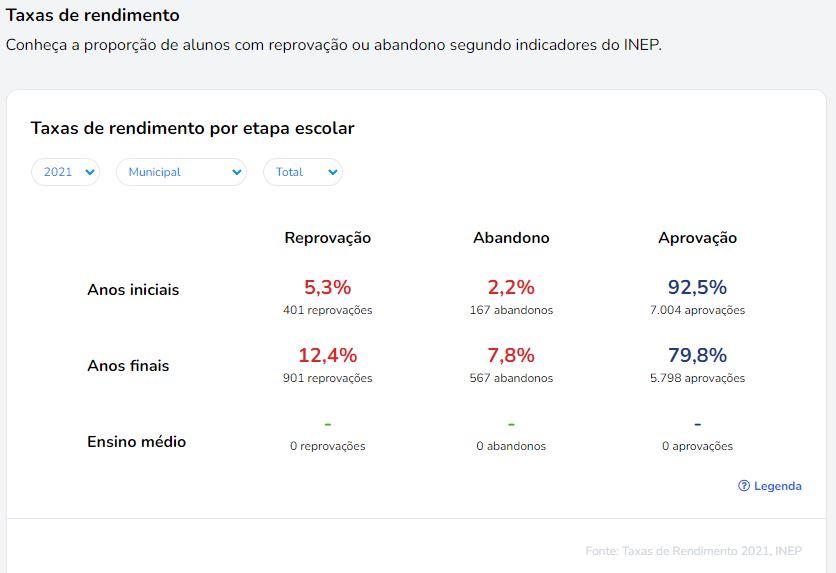Click the 5,3% reprovação value

point(328,288)
